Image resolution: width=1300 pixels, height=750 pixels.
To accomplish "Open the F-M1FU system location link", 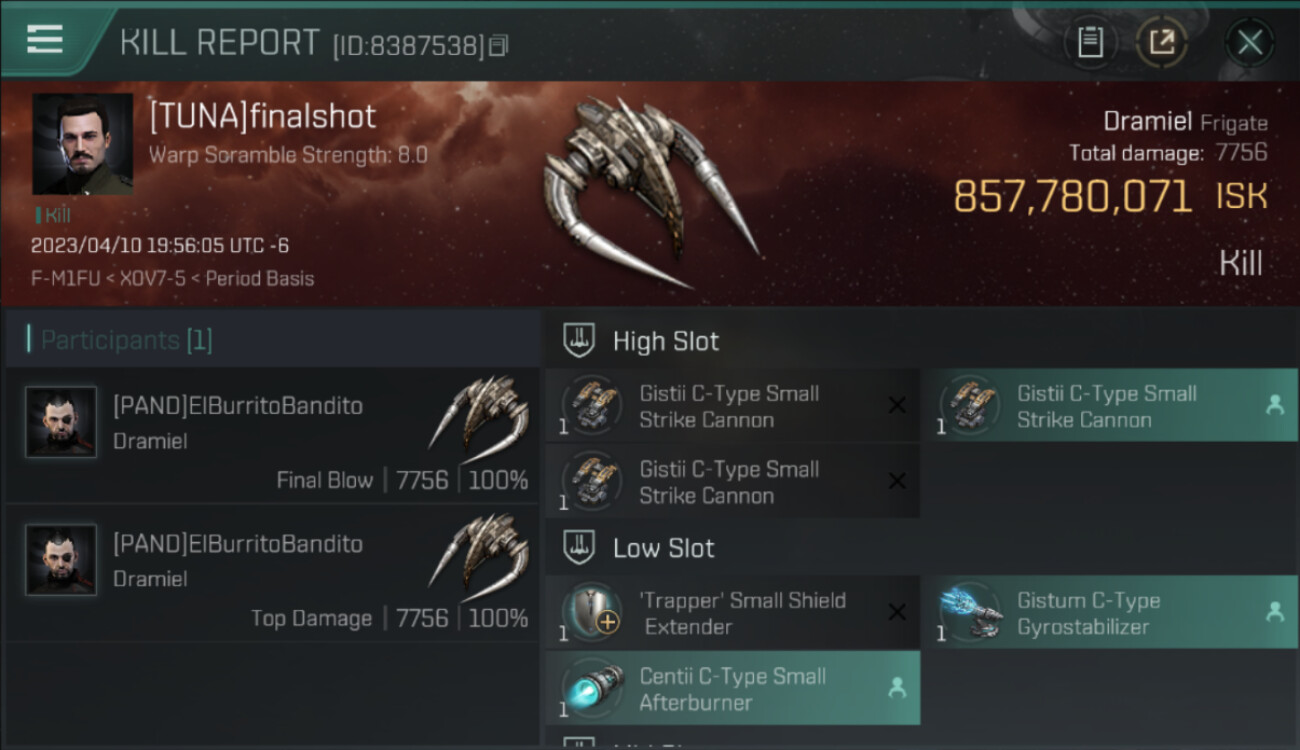I will point(66,278).
